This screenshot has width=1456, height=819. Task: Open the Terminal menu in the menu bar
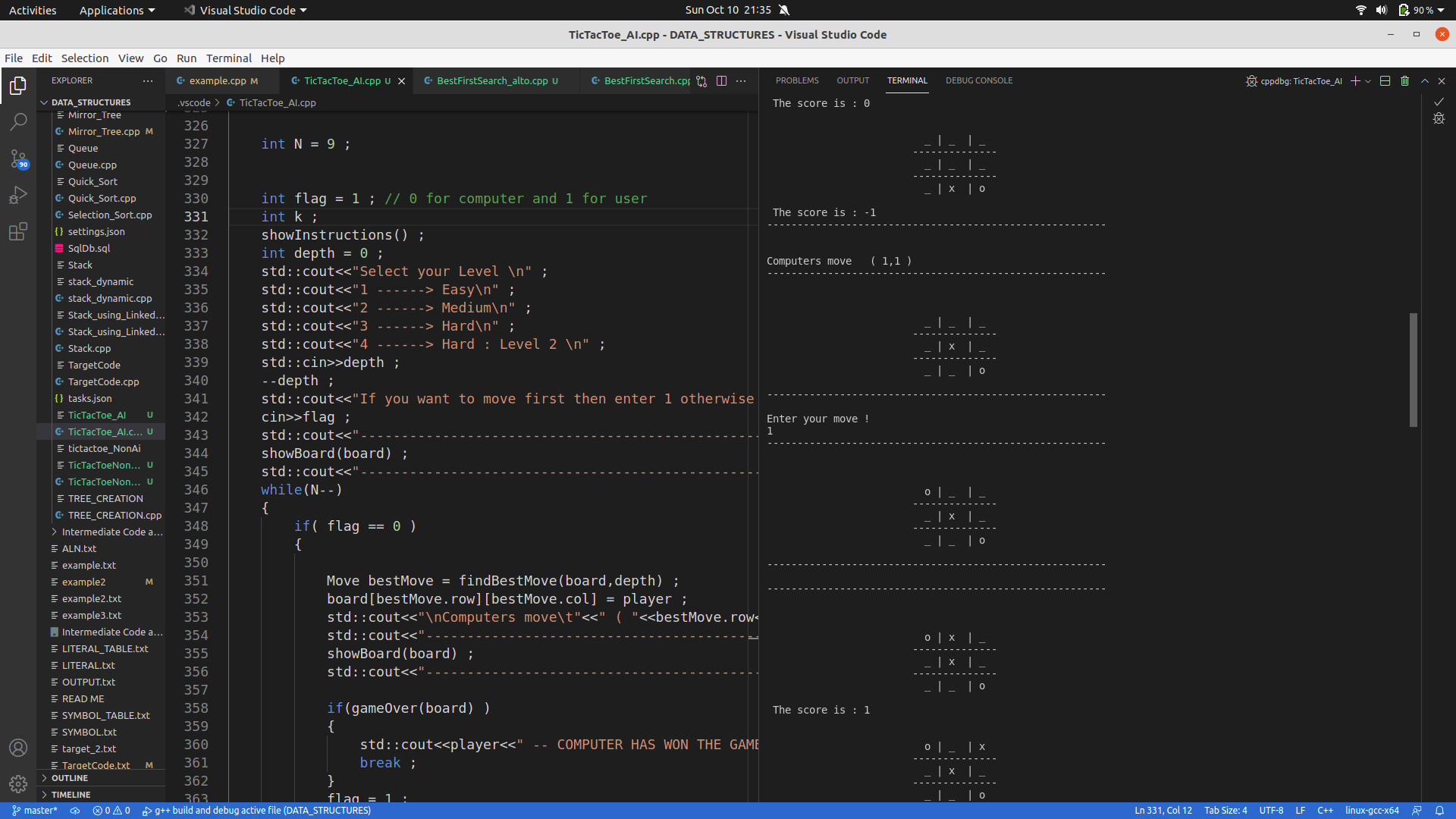[228, 58]
